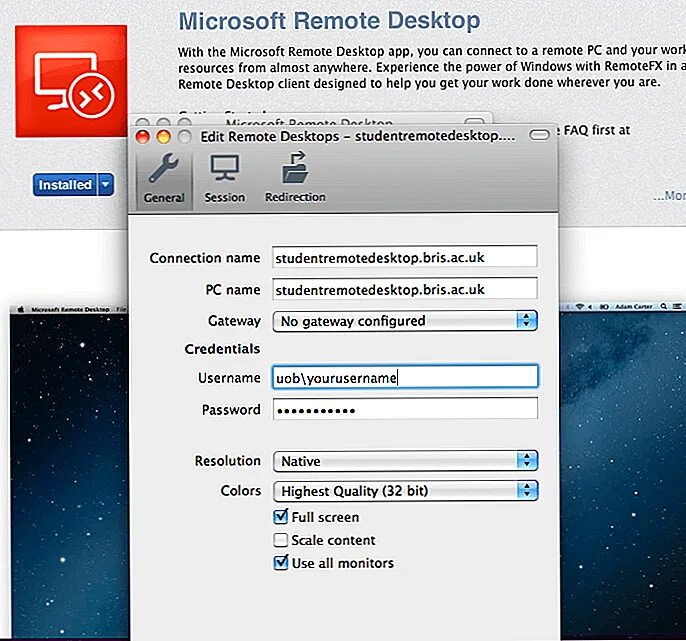This screenshot has height=641, width=686.
Task: Click the Wi-Fi icon in the menu bar
Action: point(580,307)
